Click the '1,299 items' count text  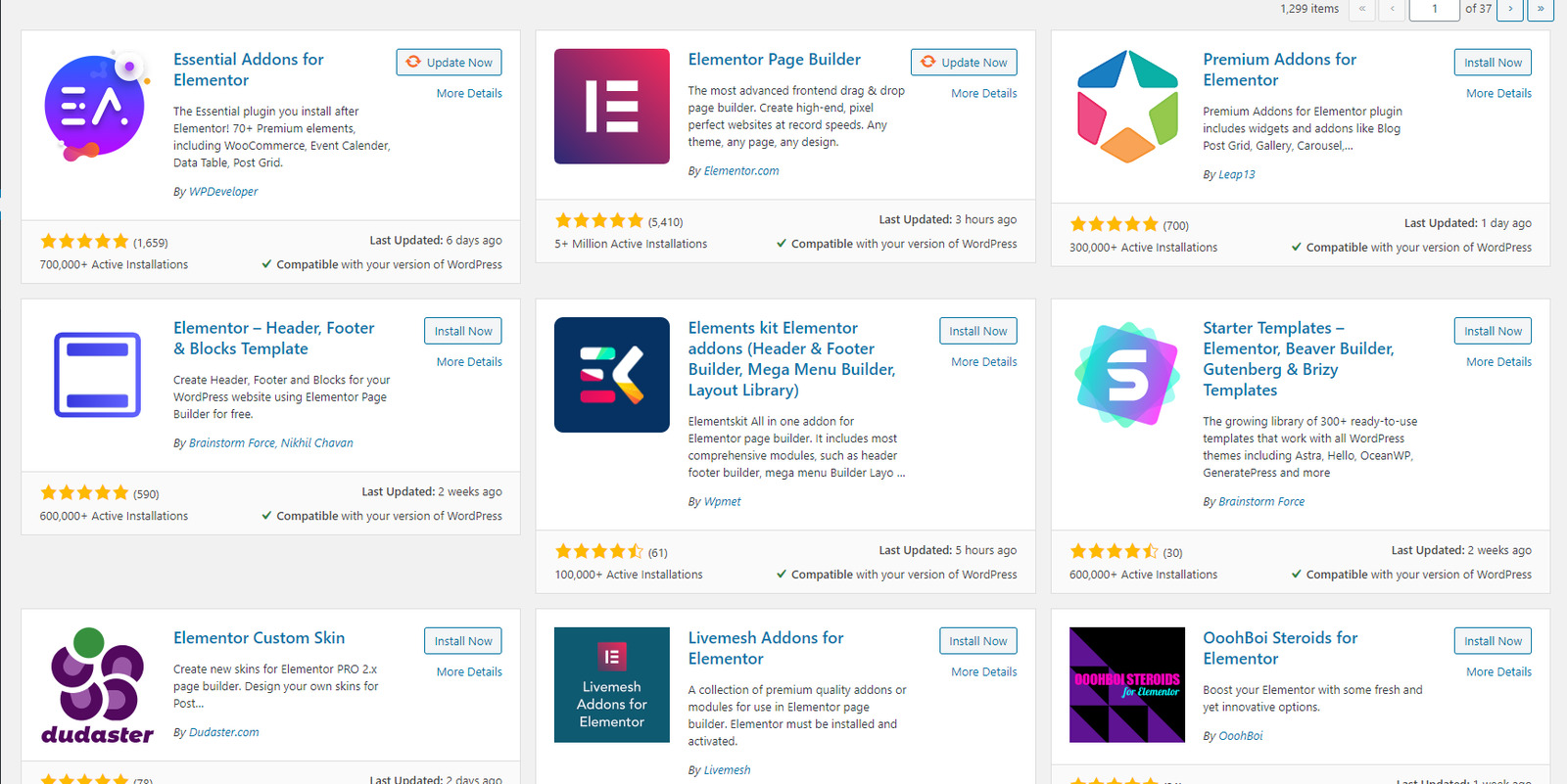pyautogui.click(x=1309, y=9)
